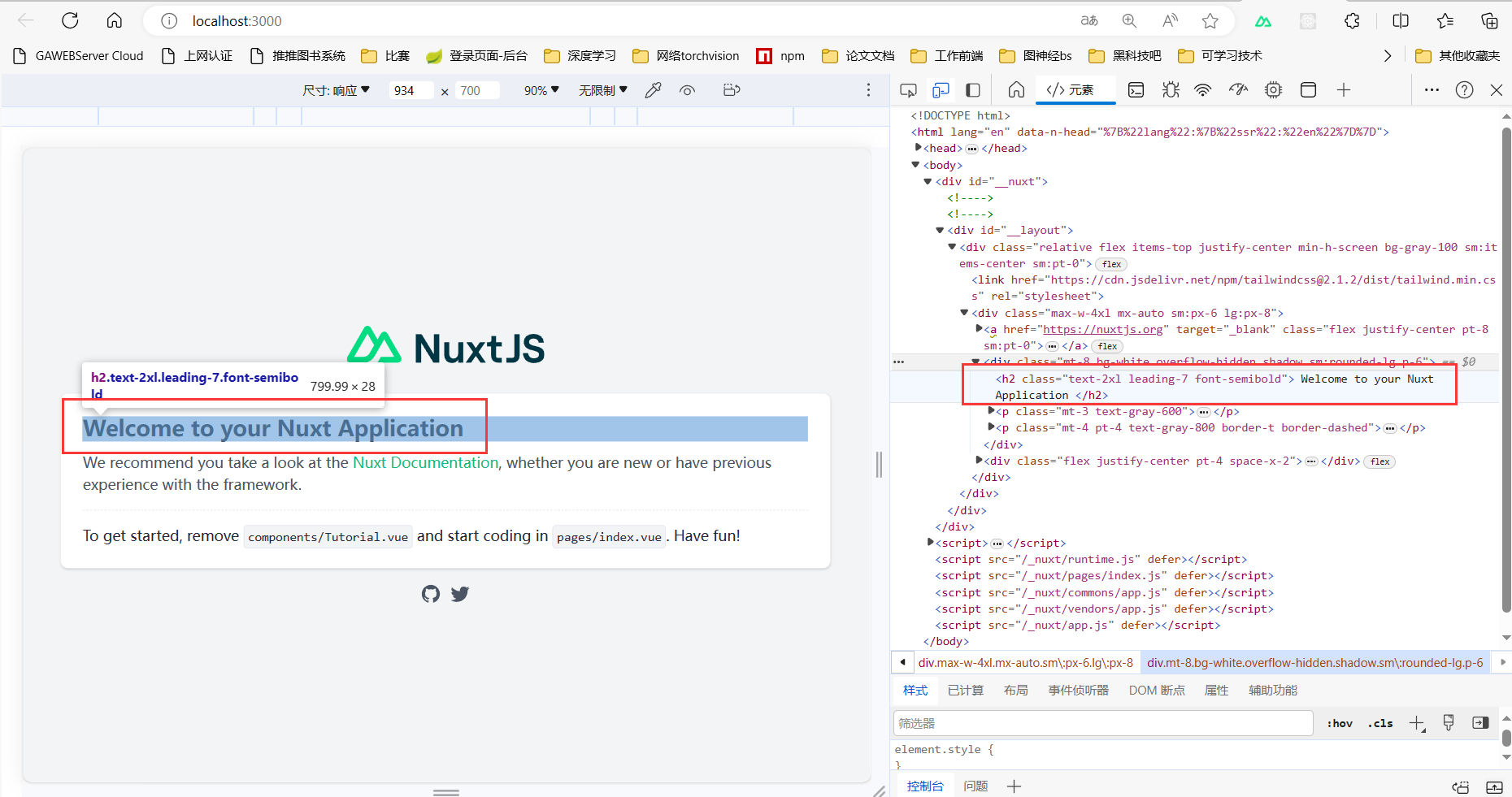Switch to the 布局 (Layout) tab
Viewport: 1512px width, 797px height.
coord(1015,691)
